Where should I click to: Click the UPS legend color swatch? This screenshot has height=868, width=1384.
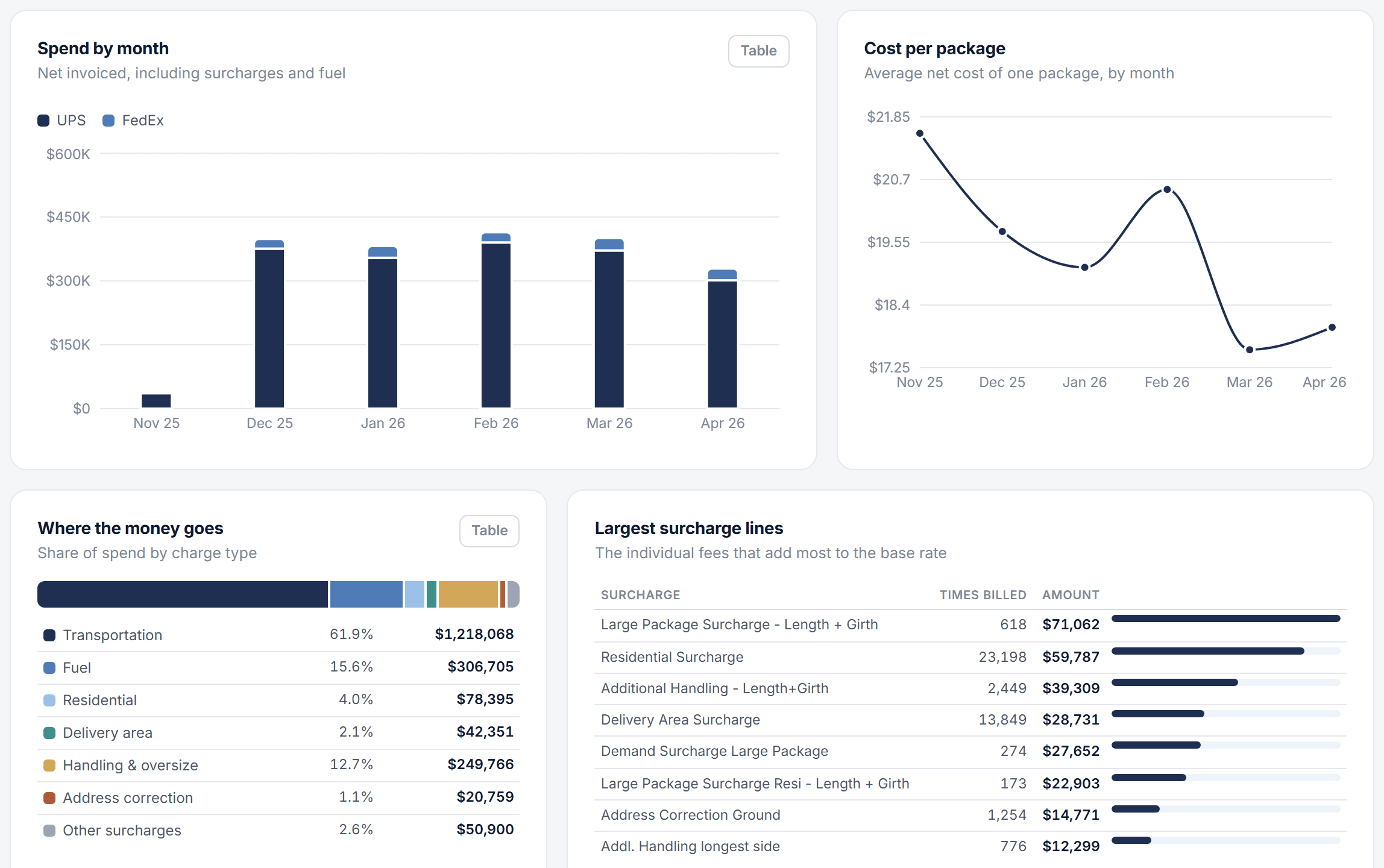43,121
